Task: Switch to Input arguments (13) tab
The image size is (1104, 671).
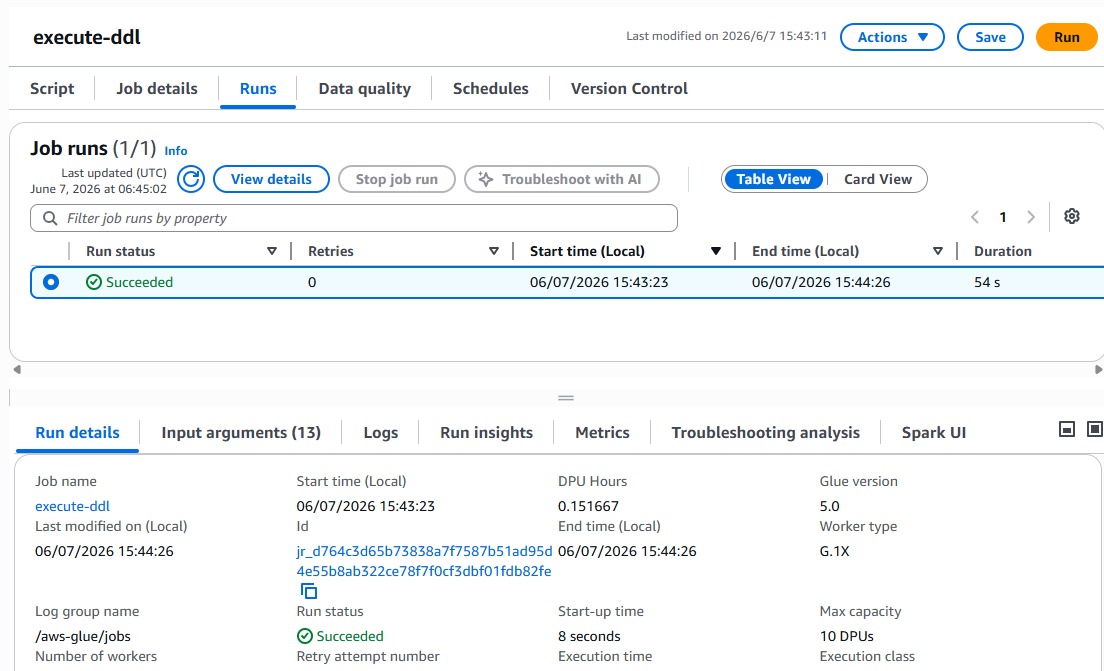Action: tap(241, 432)
